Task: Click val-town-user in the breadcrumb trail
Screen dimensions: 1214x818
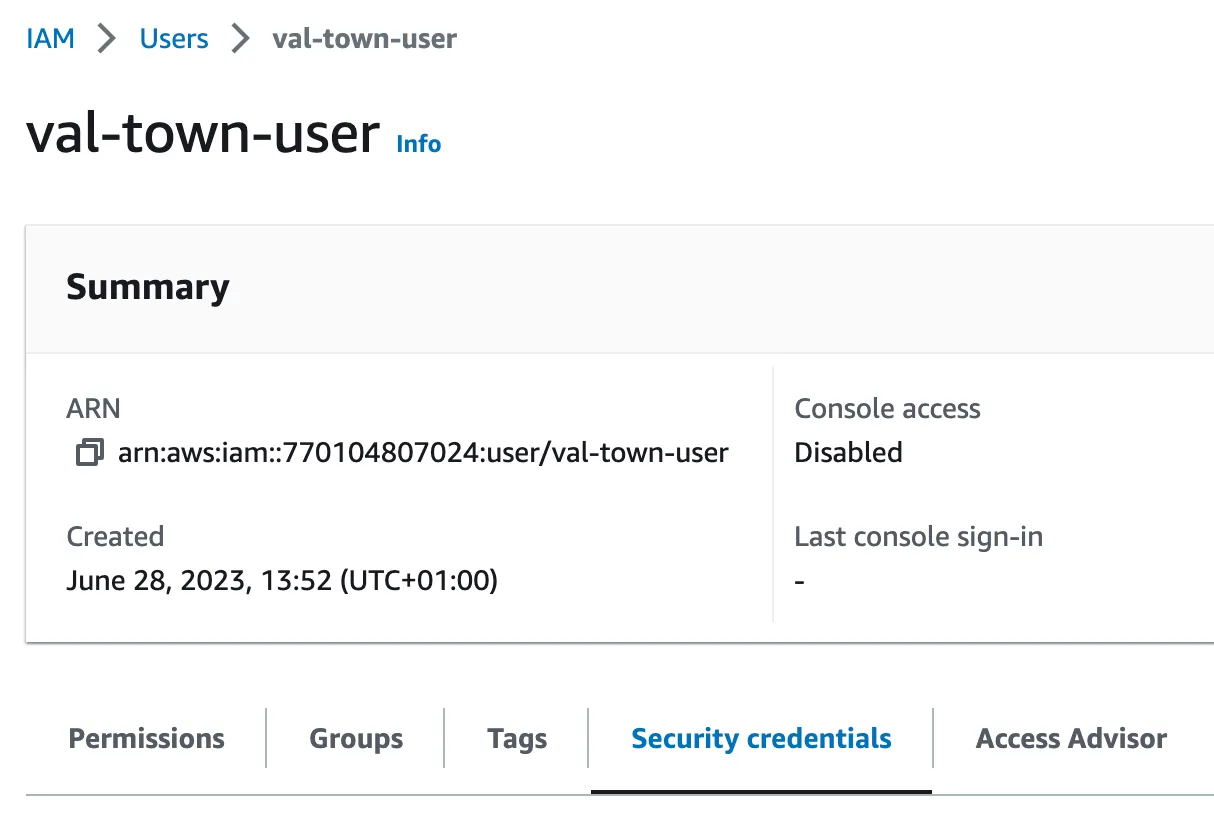Action: point(364,39)
